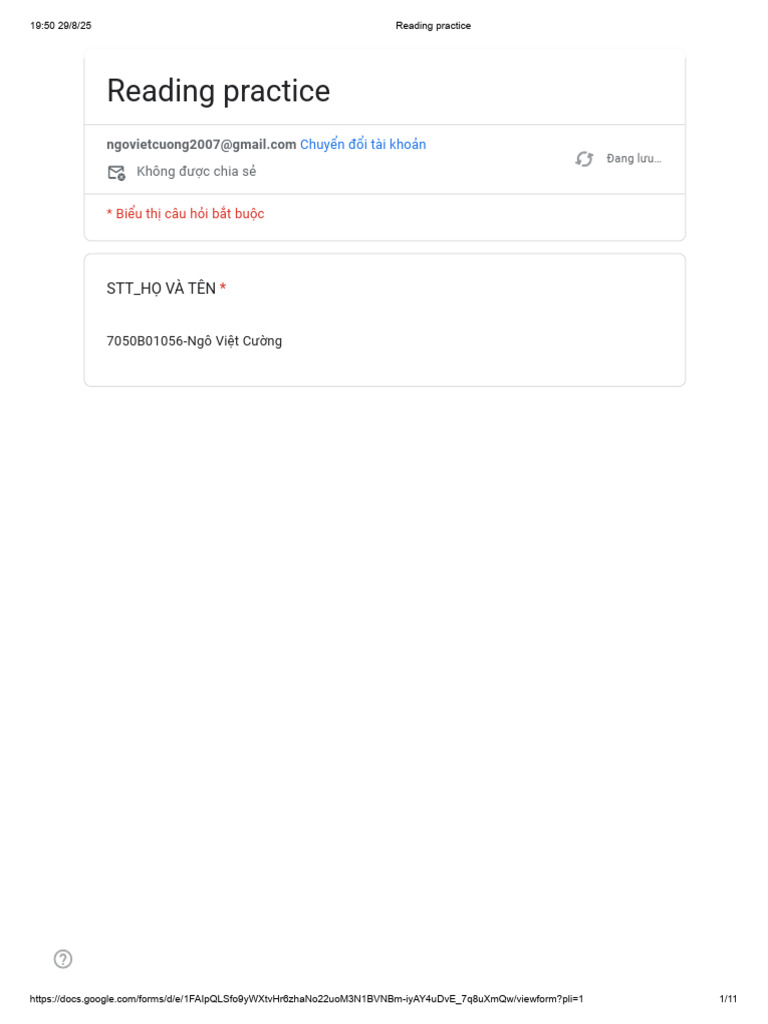The height and width of the screenshot is (1024, 768).
Task: Click the Chuyển đổi tài khoản link
Action: click(x=363, y=144)
